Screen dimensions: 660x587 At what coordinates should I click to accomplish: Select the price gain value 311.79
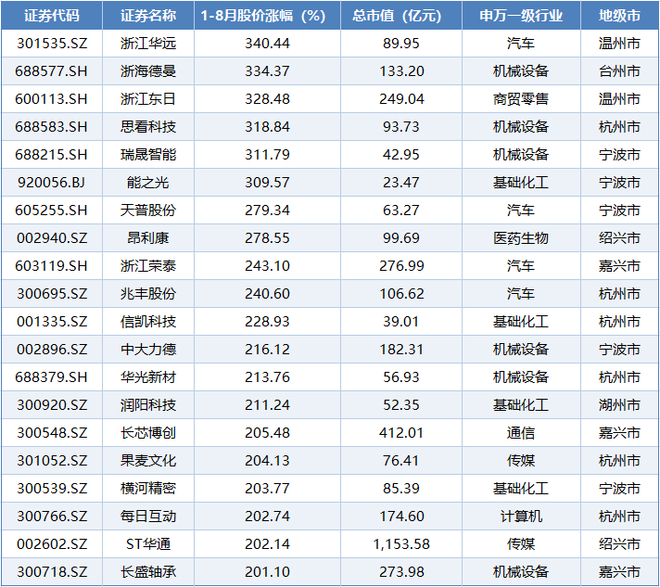click(x=263, y=155)
